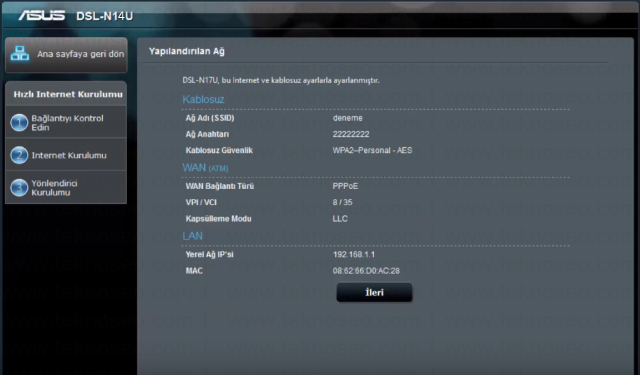Click the VPI / VCI label
Image resolution: width=640 pixels, height=375 pixels.
click(x=201, y=202)
